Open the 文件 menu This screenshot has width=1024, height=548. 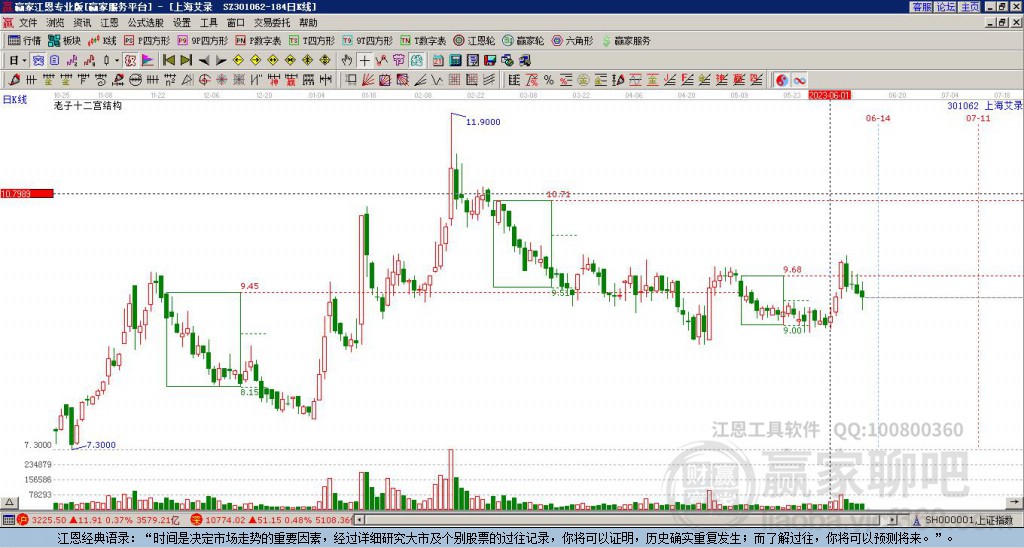[x=28, y=23]
